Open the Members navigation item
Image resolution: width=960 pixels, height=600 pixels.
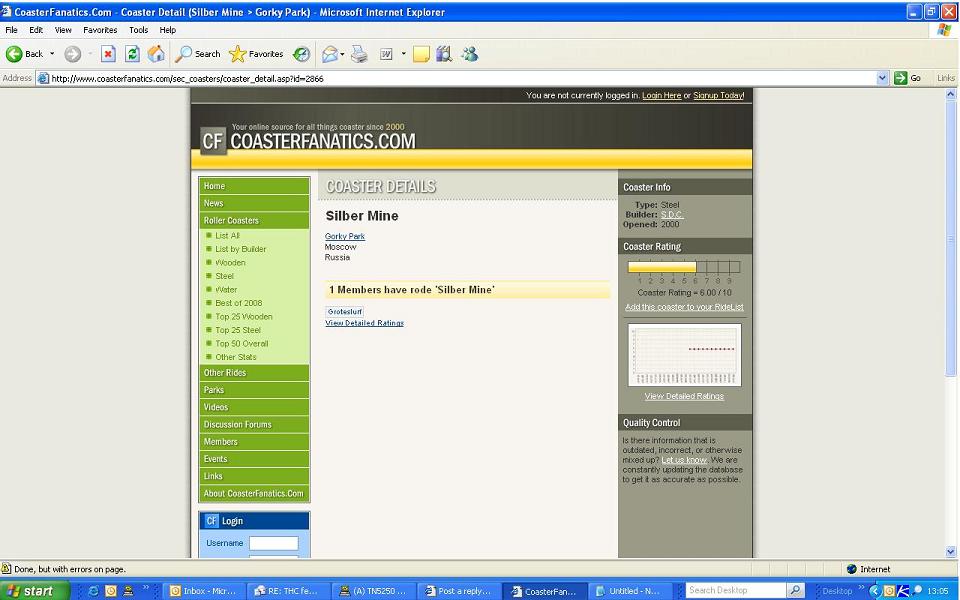point(254,441)
